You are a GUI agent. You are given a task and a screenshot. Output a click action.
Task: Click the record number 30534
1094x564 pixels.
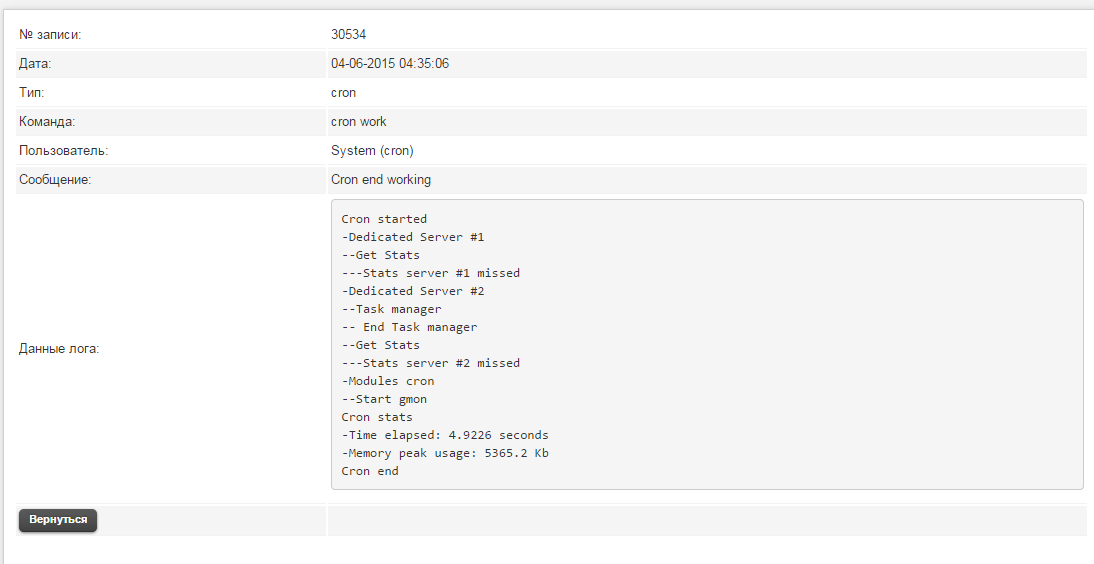(x=348, y=35)
